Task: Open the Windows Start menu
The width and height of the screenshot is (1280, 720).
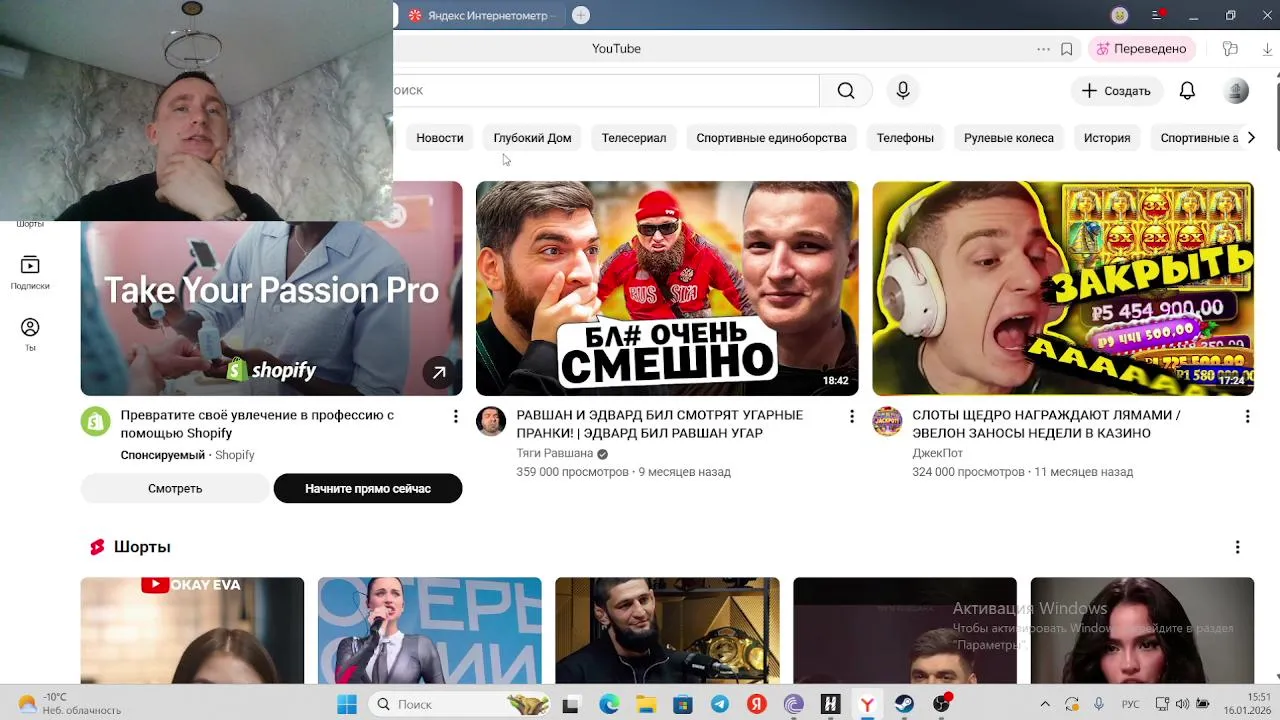Action: coord(347,704)
